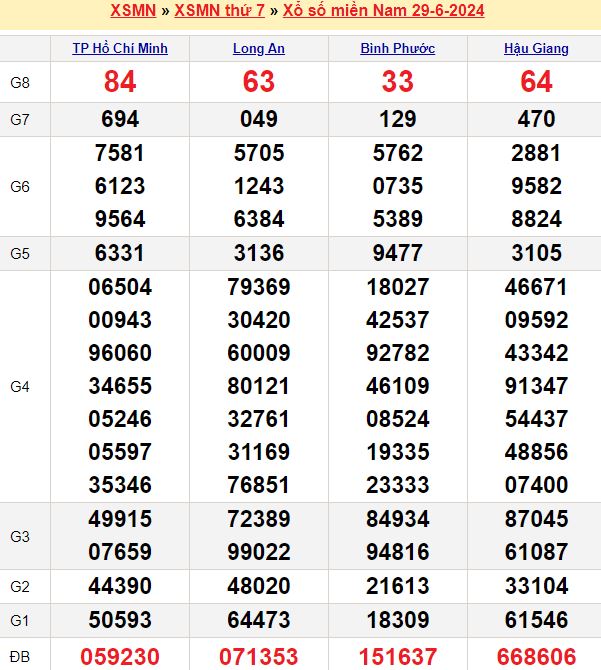Open the TP Hồ Chí Minh column link
The image size is (601, 670).
(120, 48)
